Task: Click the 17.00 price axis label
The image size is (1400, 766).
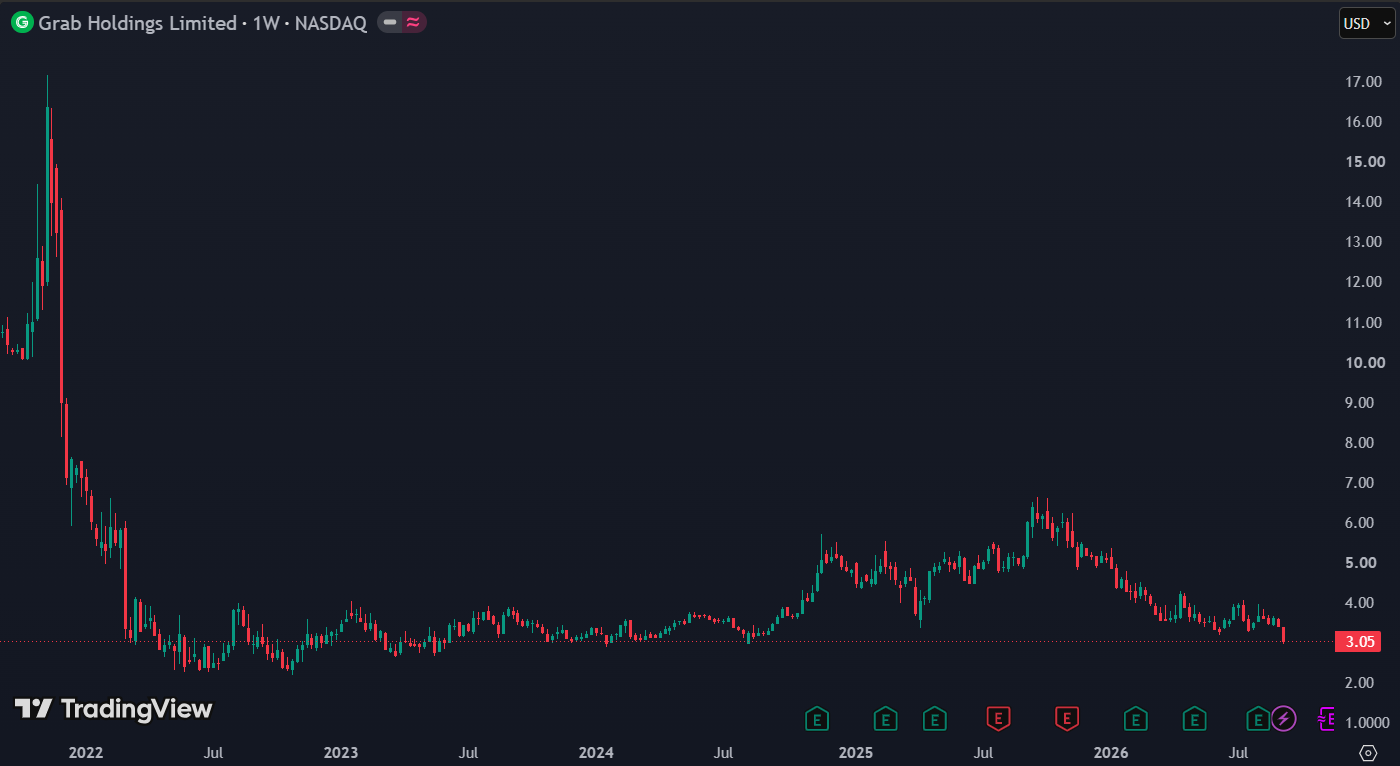Action: (x=1365, y=82)
